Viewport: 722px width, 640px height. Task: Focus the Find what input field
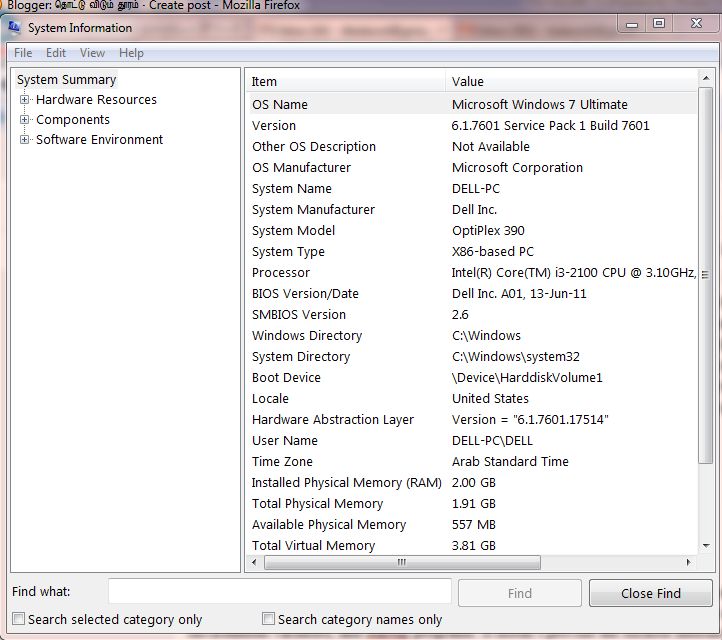click(x=279, y=591)
